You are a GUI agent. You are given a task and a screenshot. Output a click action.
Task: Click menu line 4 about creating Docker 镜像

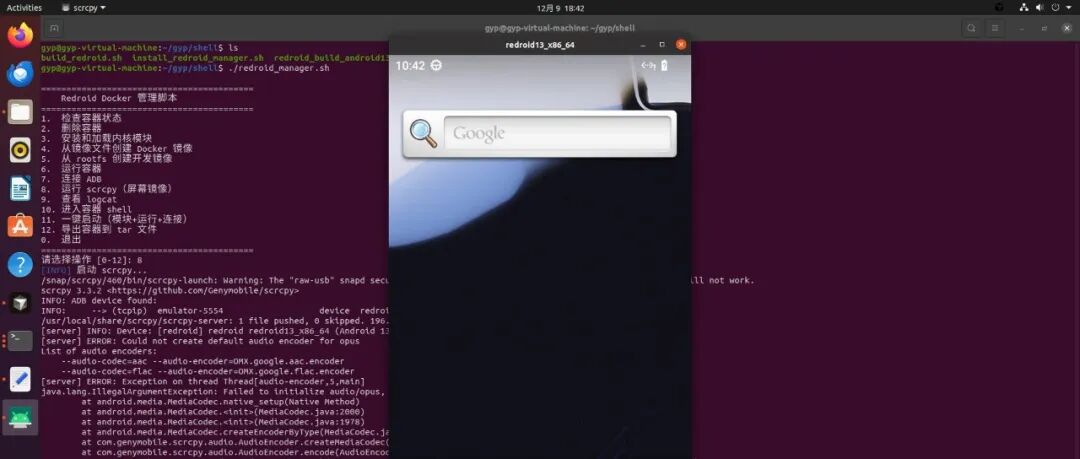tap(117, 148)
